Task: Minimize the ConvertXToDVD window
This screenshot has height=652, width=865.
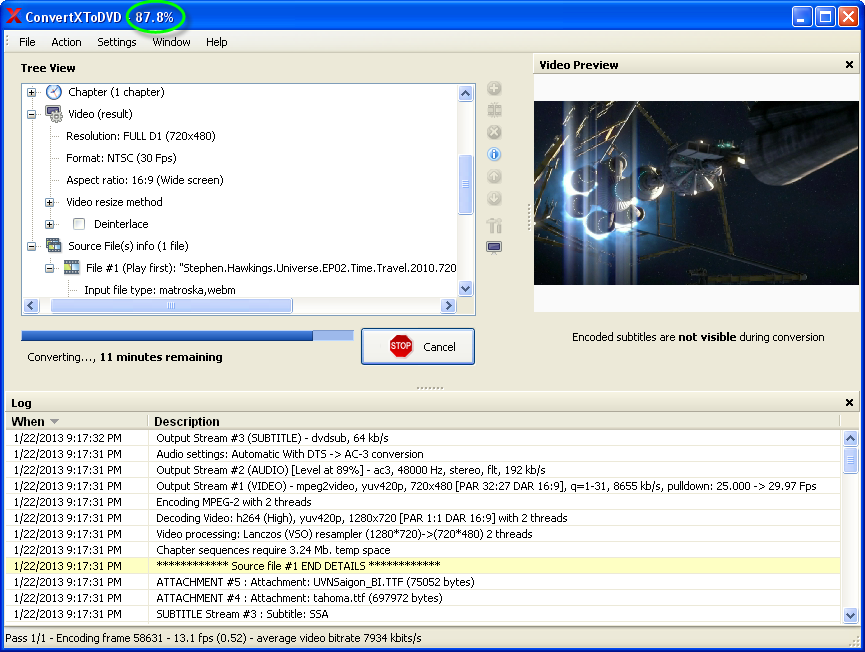Action: click(802, 17)
